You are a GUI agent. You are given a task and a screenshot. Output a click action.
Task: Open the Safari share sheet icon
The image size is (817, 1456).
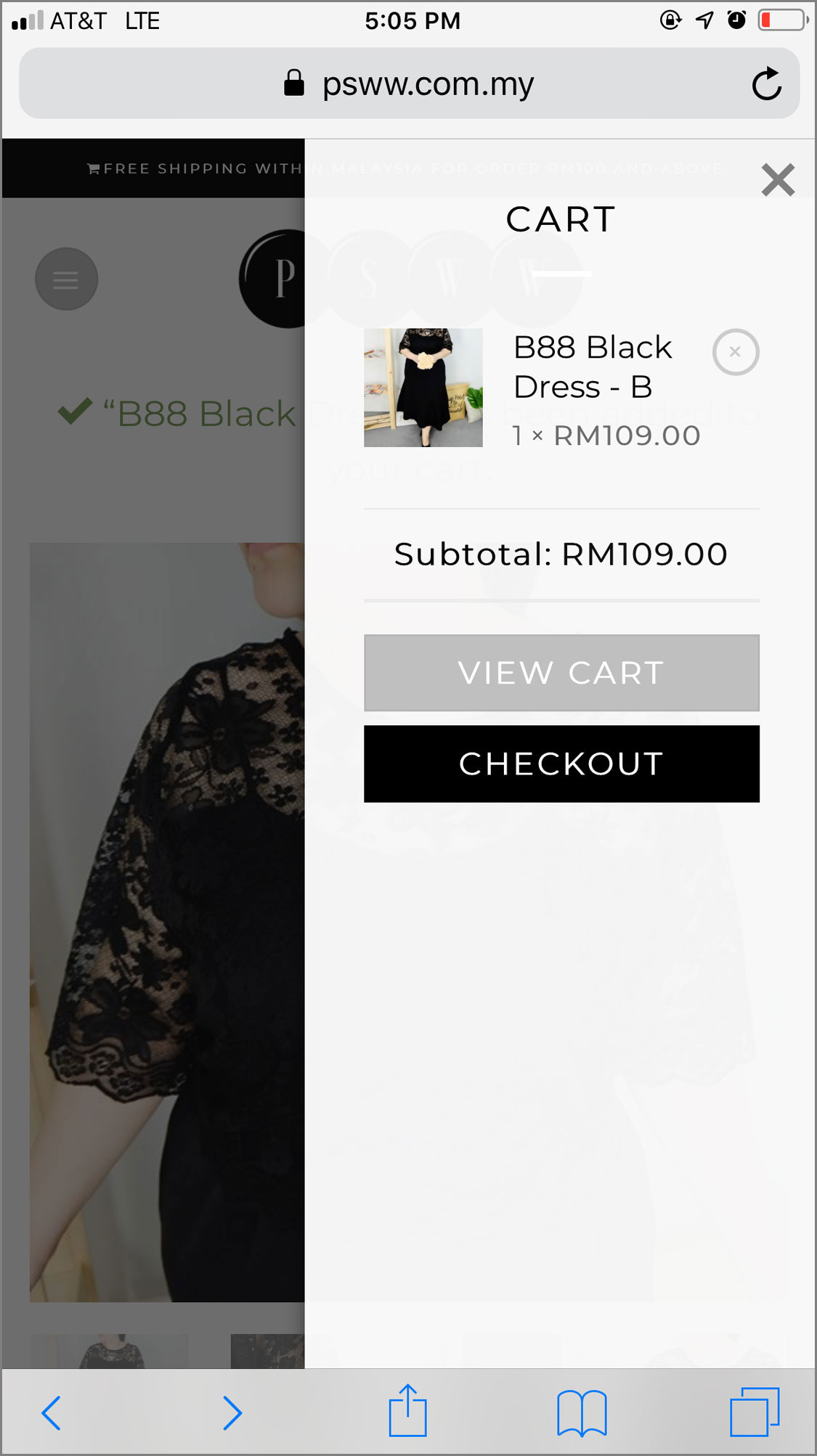(x=407, y=1411)
